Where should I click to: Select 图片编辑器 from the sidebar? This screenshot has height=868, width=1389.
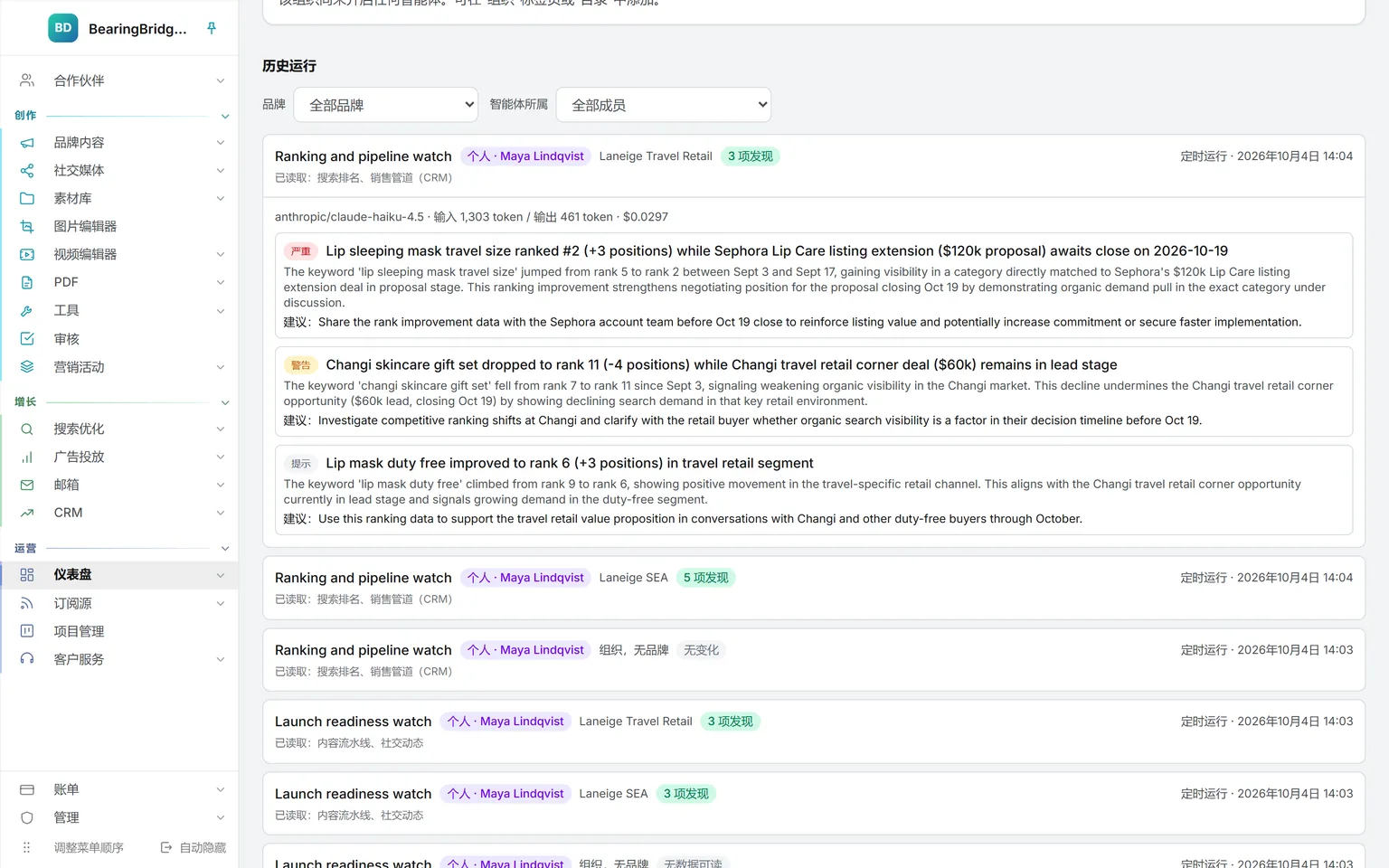click(120, 227)
